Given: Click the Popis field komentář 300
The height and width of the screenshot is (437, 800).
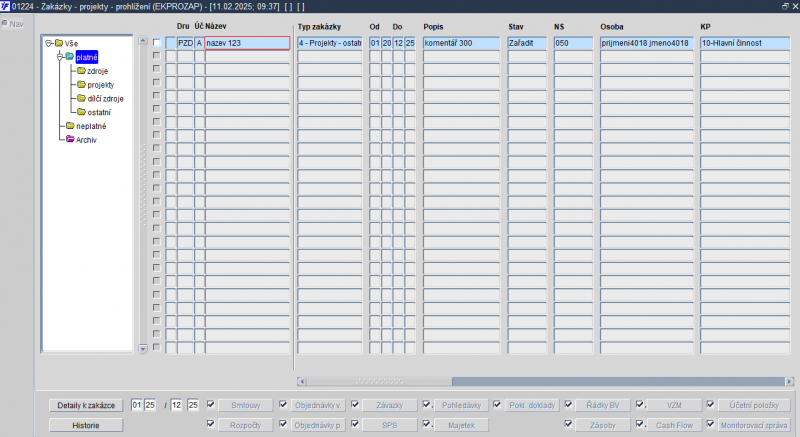Looking at the screenshot, I should click(461, 43).
